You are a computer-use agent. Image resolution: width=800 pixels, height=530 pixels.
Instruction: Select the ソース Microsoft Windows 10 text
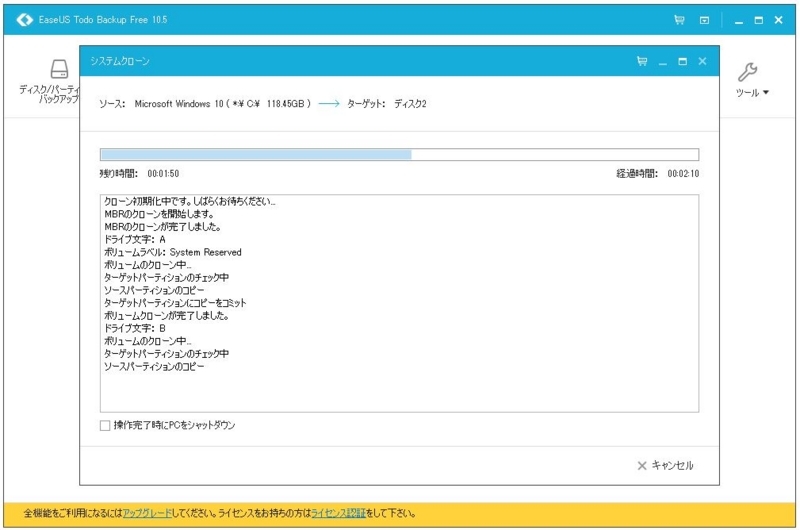pos(205,104)
